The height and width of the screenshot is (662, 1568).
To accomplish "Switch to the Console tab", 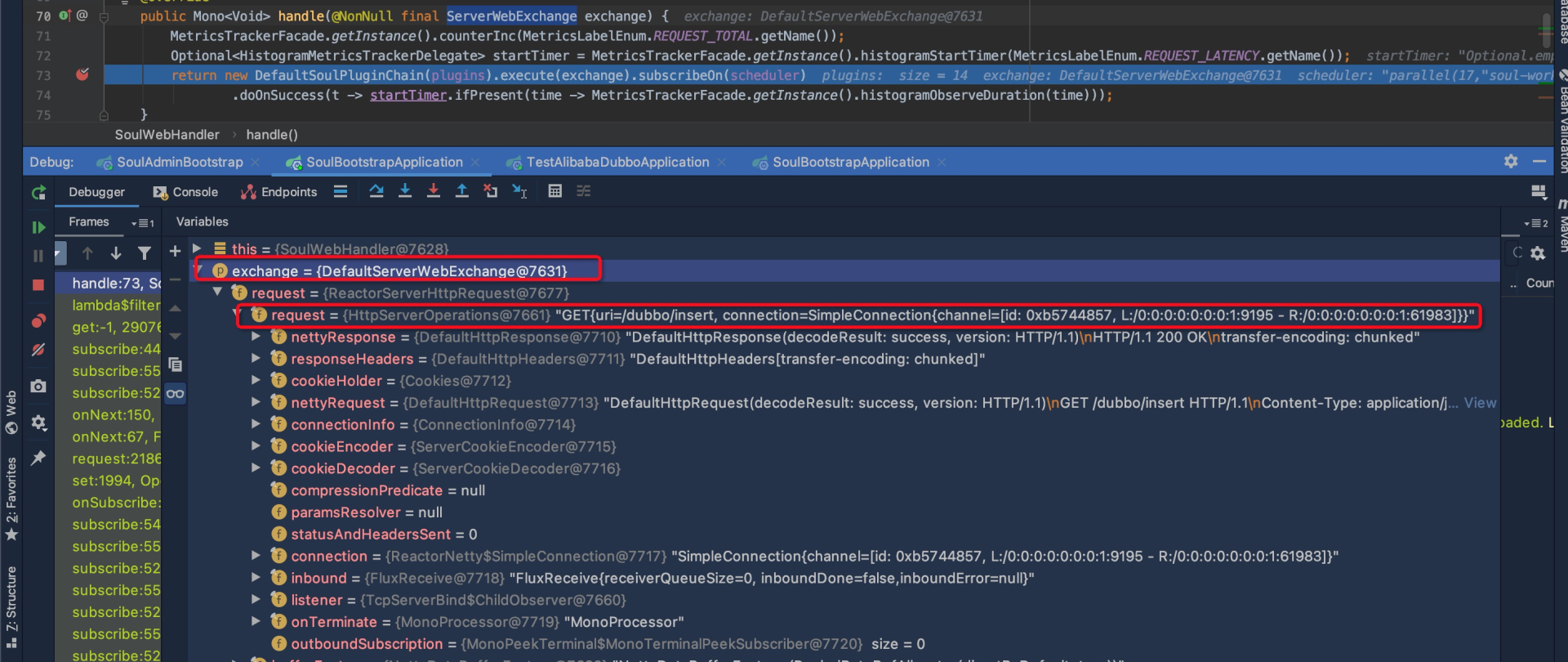I will point(185,192).
